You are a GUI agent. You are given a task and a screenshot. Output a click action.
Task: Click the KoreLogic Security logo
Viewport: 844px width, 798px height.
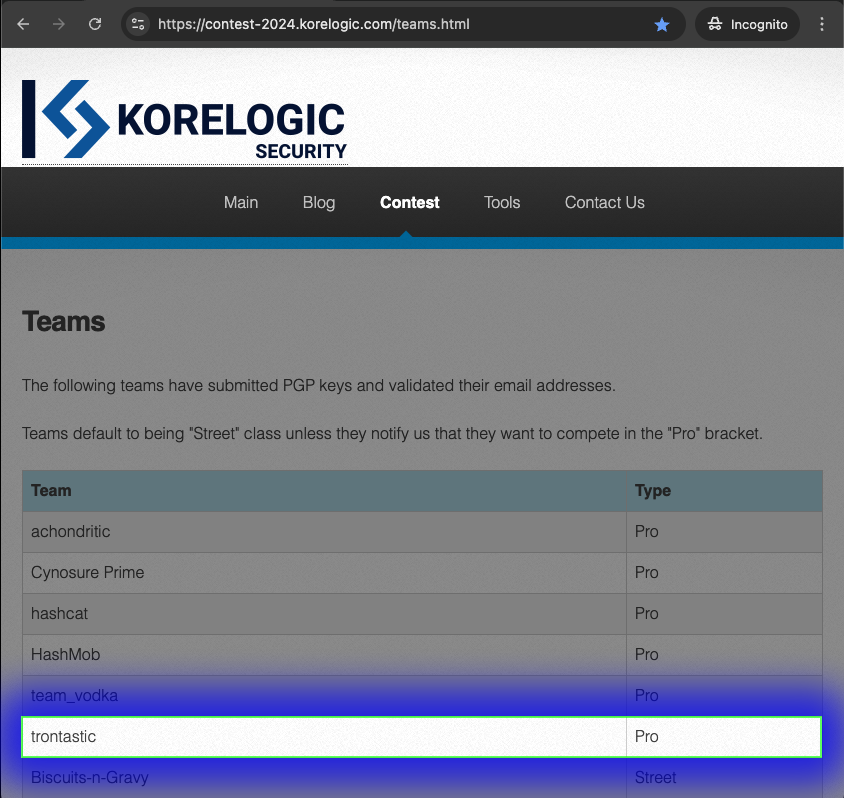[x=185, y=119]
